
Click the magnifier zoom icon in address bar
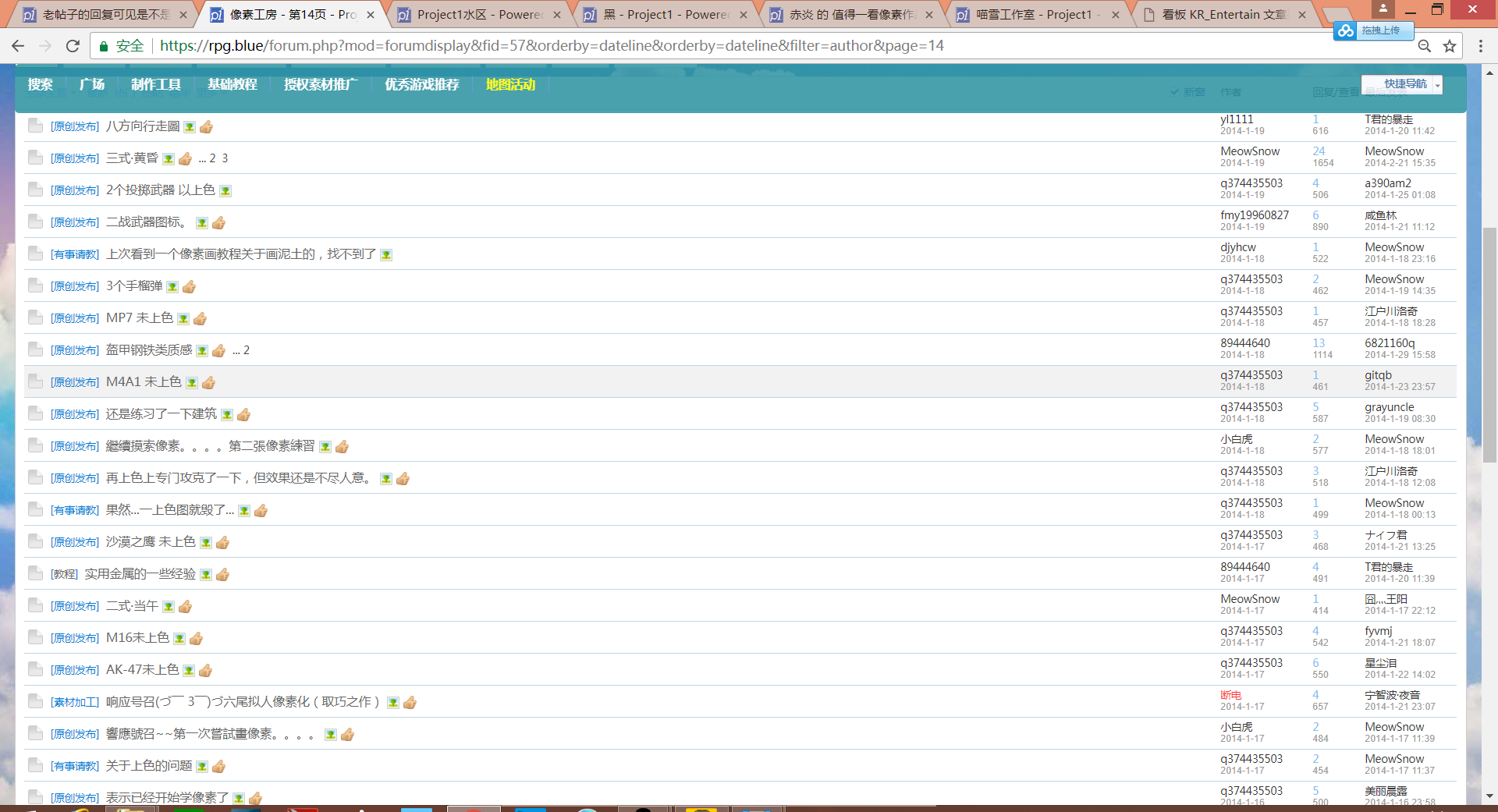pyautogui.click(x=1424, y=46)
